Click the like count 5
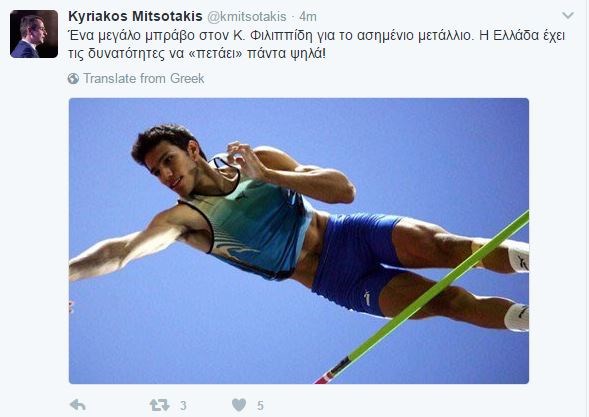The height and width of the screenshot is (417, 589). click(x=260, y=406)
